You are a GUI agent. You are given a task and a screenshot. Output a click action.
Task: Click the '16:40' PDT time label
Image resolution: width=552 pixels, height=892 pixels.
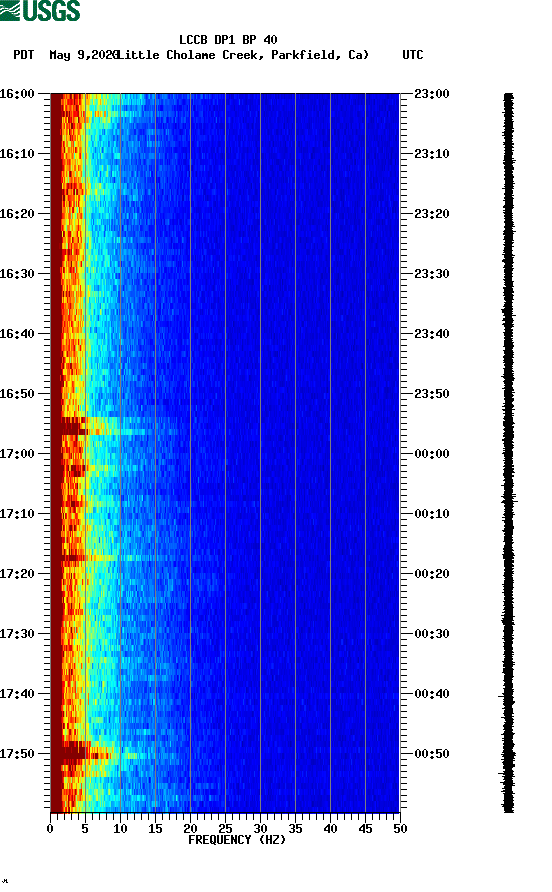[x=17, y=334]
